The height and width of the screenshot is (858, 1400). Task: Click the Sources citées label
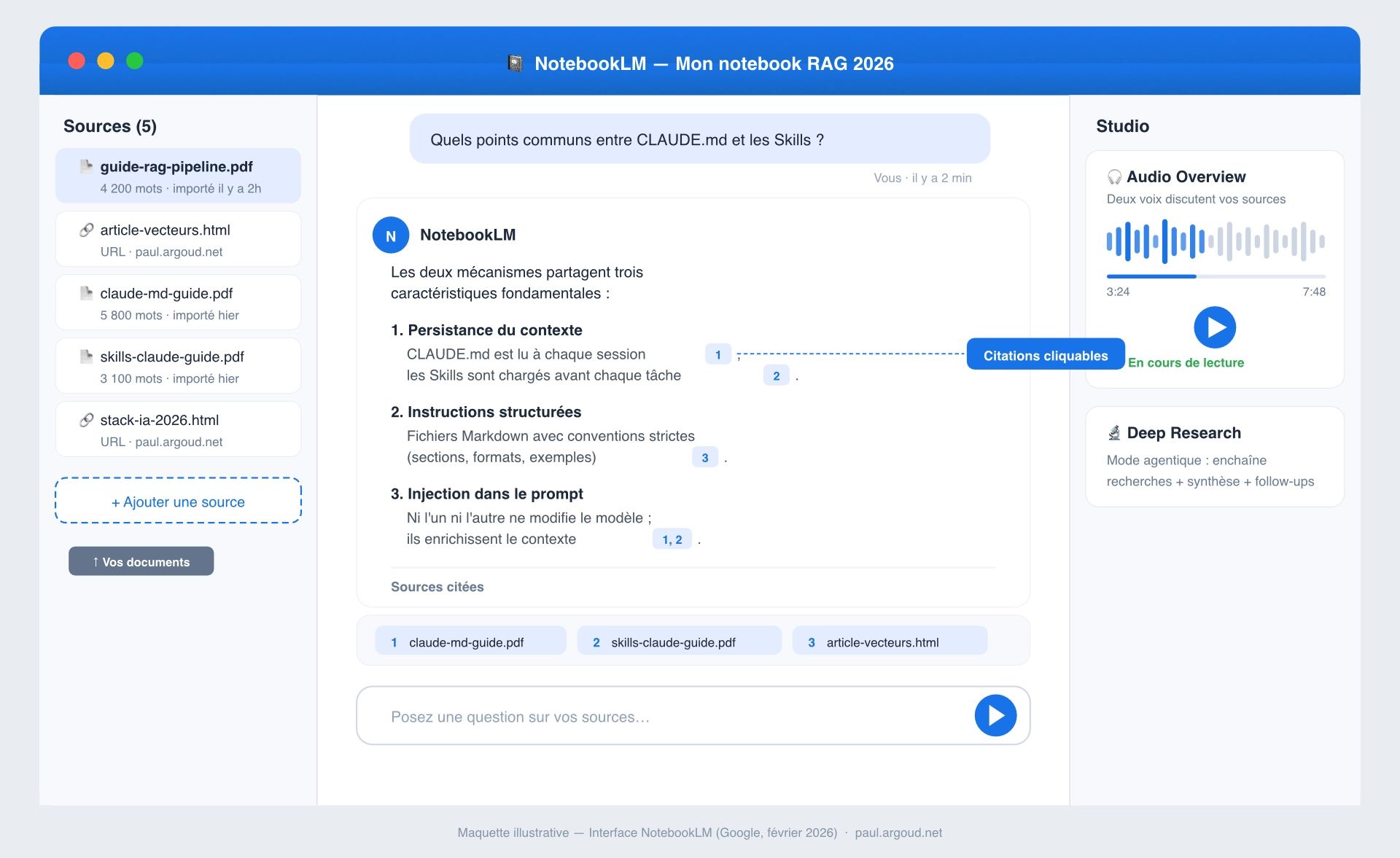point(437,587)
